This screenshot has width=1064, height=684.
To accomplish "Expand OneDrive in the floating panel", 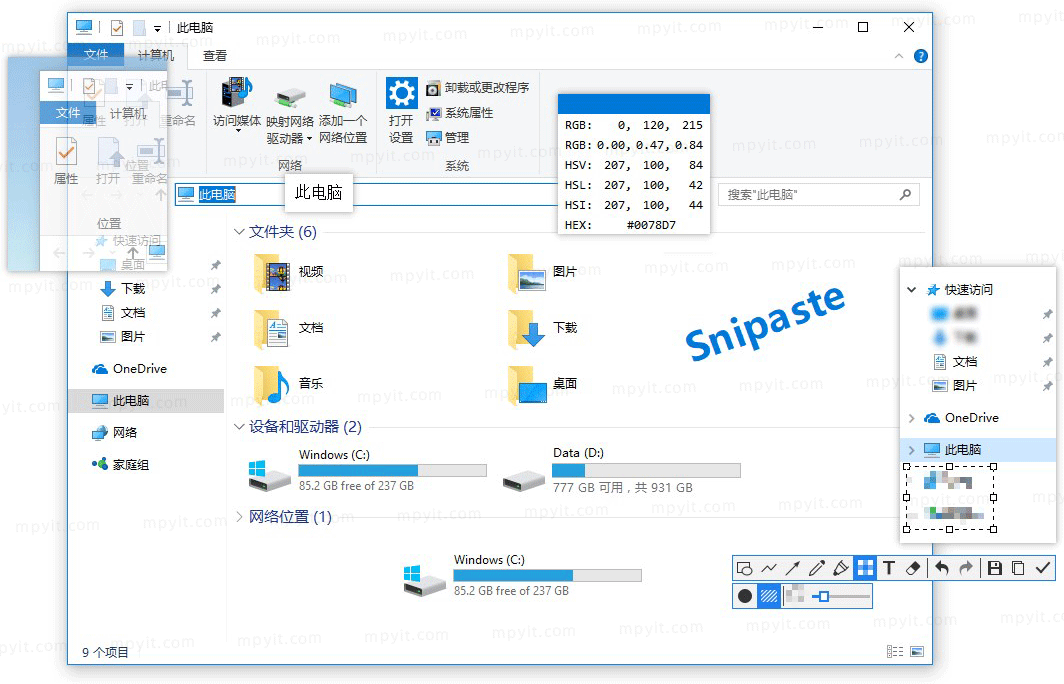I will (x=911, y=418).
